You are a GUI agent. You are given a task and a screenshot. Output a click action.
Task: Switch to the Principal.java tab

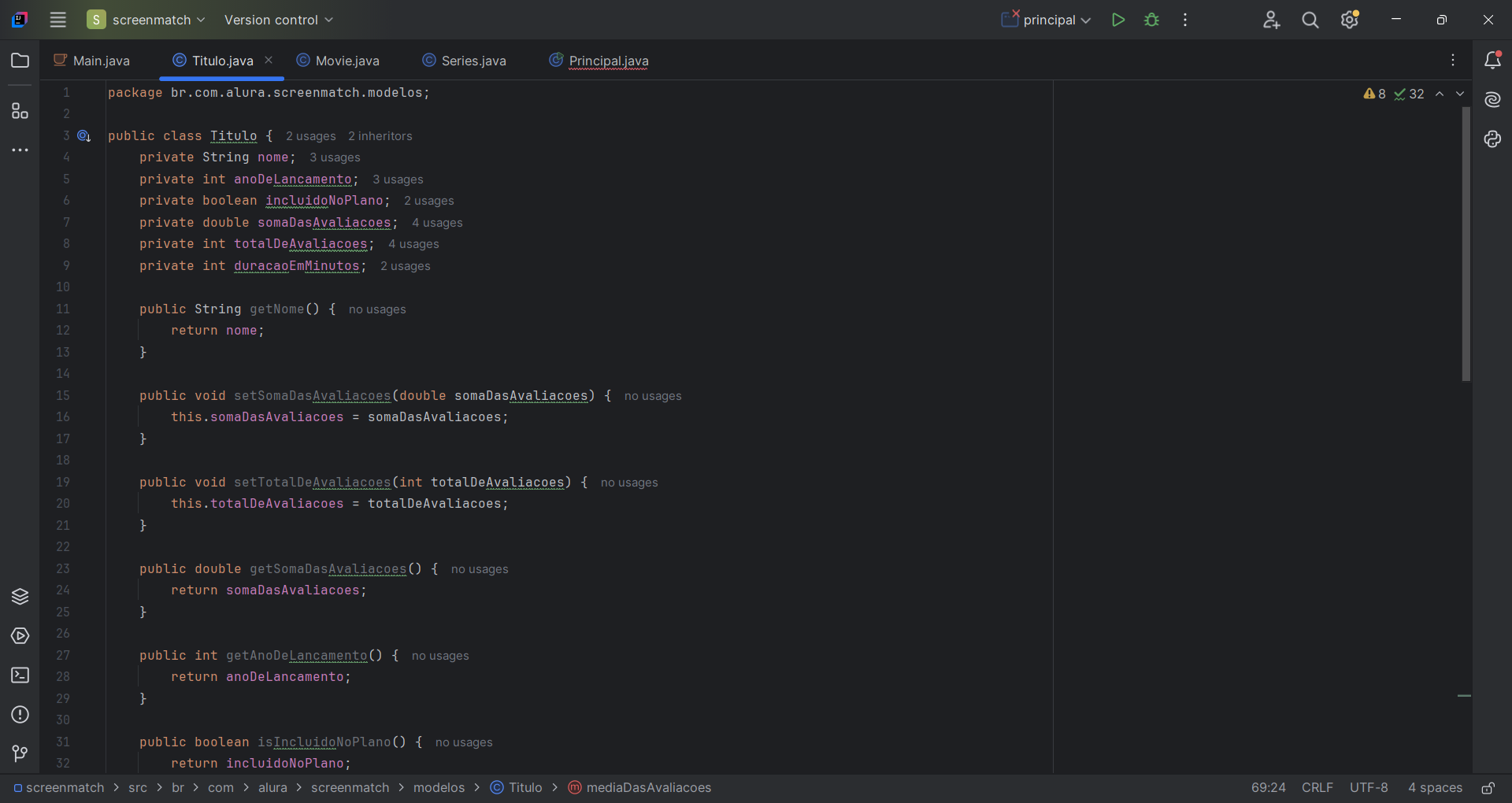point(599,61)
